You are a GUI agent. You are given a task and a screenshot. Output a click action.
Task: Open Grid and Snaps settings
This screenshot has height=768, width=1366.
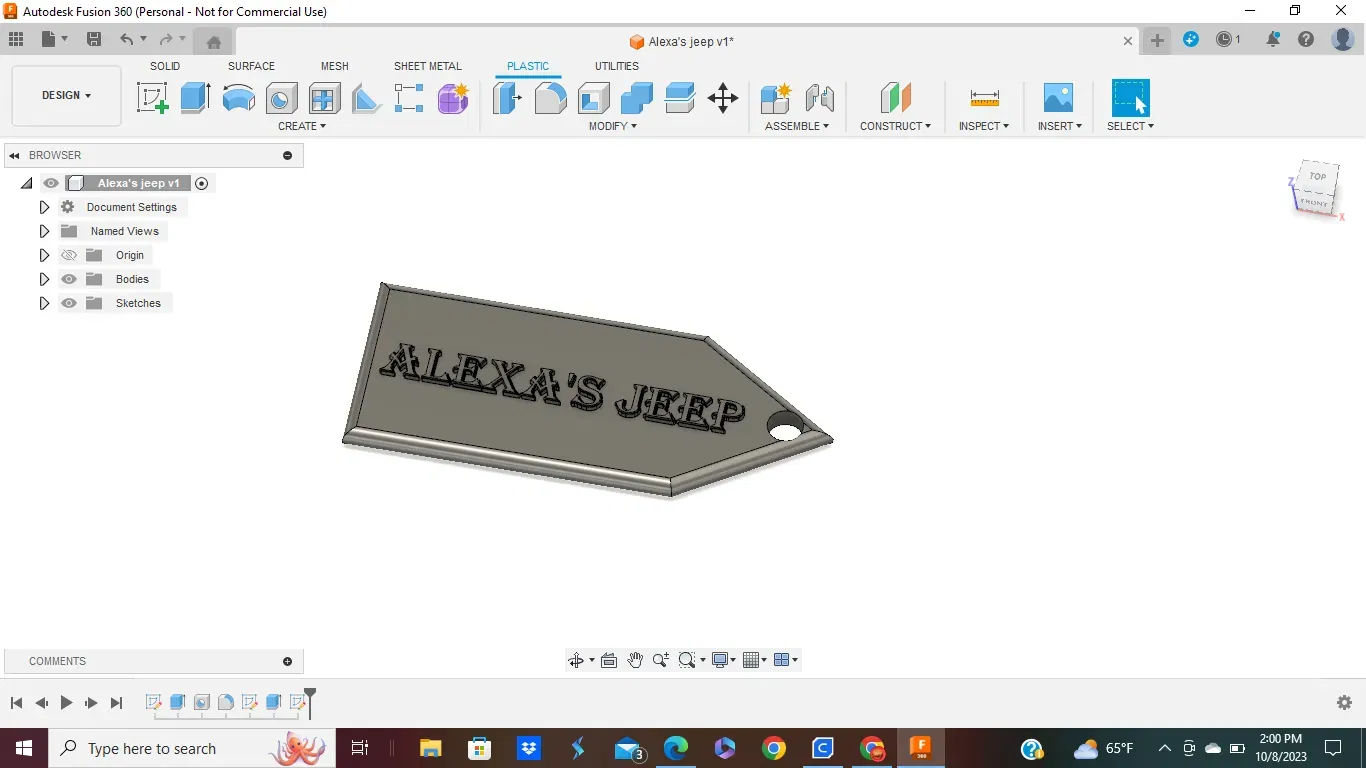(754, 660)
